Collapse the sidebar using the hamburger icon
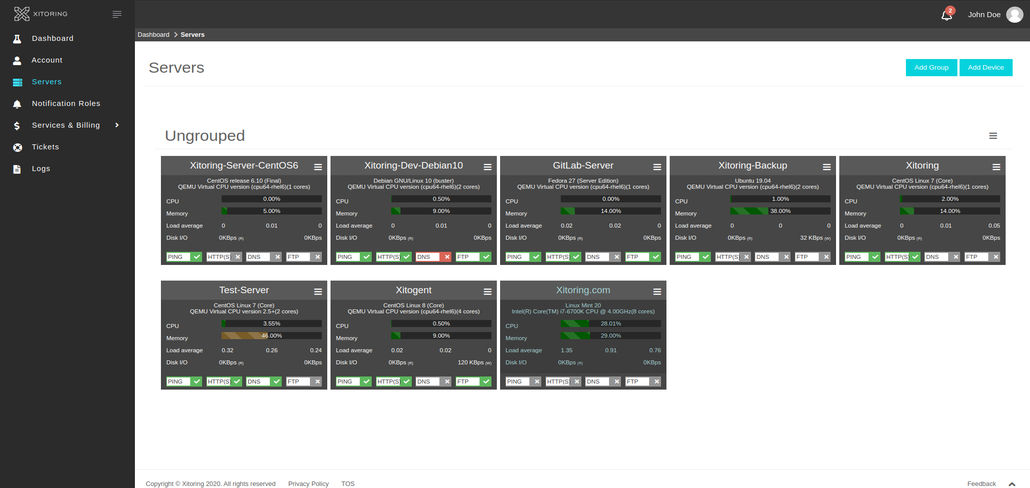Image resolution: width=1030 pixels, height=488 pixels. click(117, 14)
